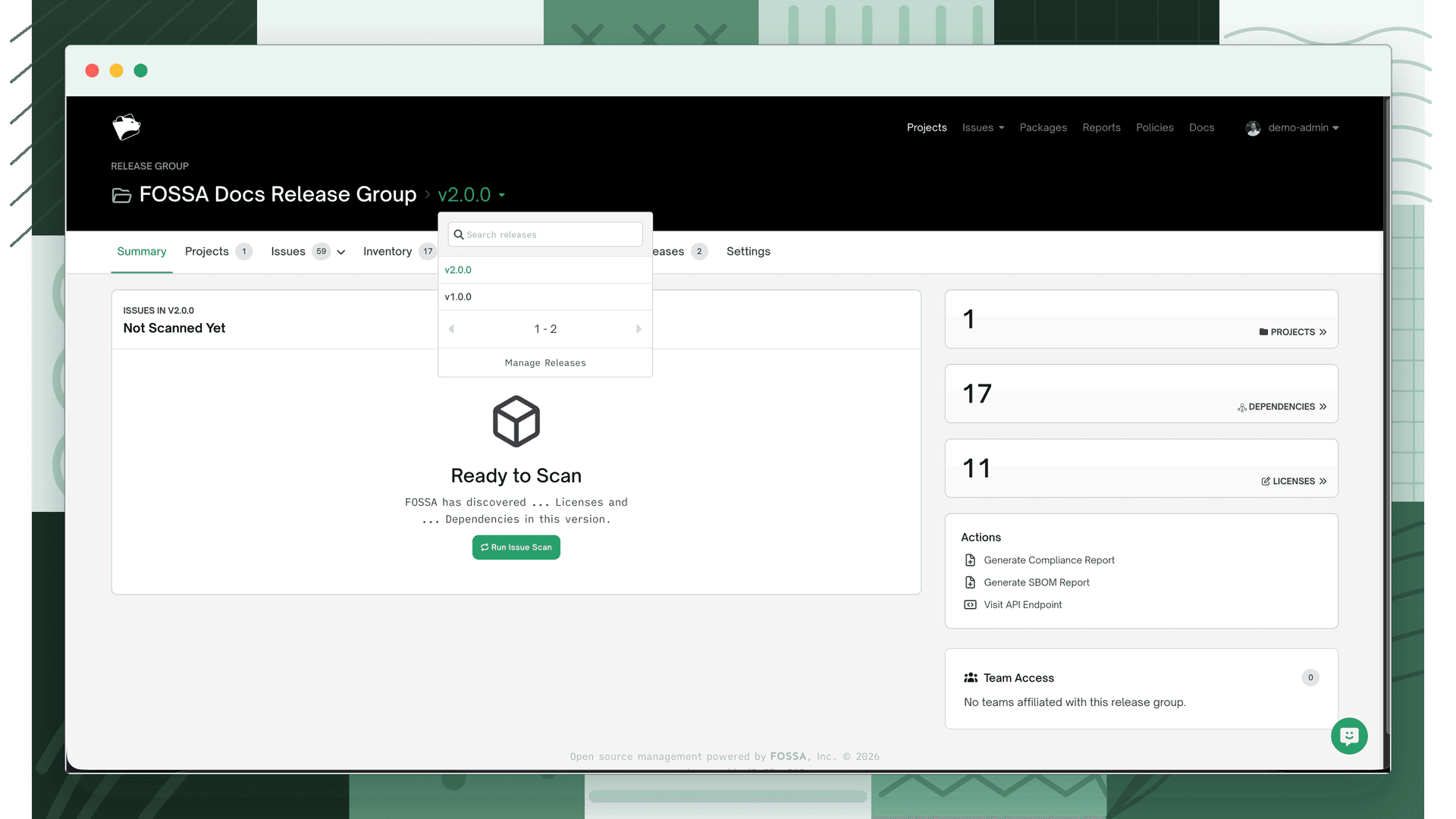Click the green maximize window dot
Viewport: 1456px width, 819px height.
click(140, 71)
